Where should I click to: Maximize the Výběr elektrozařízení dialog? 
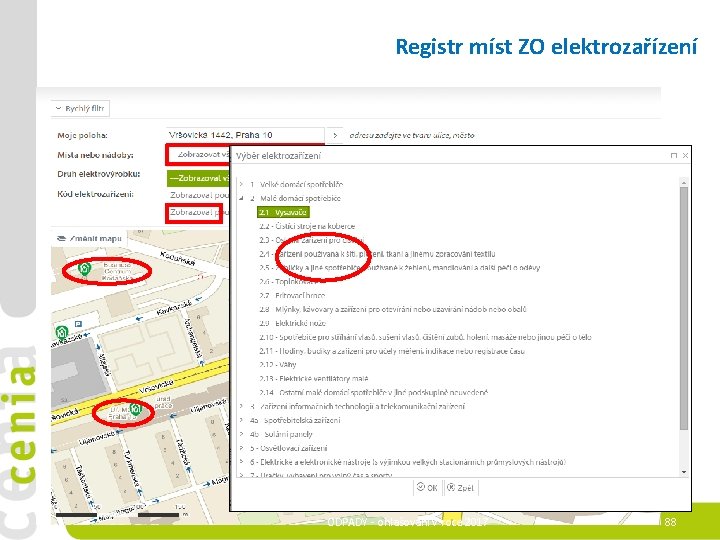(674, 156)
